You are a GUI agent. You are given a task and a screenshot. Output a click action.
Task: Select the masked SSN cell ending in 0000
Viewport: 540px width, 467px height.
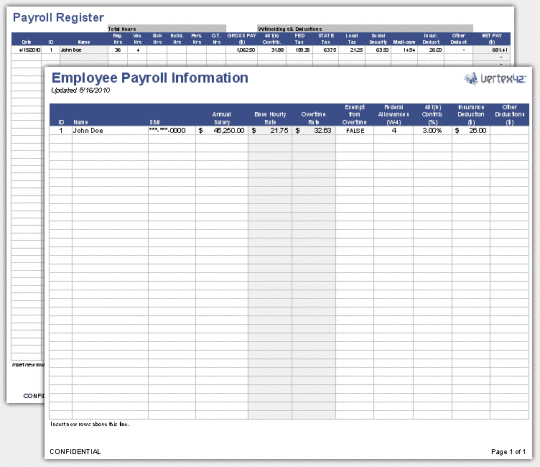pyautogui.click(x=172, y=131)
